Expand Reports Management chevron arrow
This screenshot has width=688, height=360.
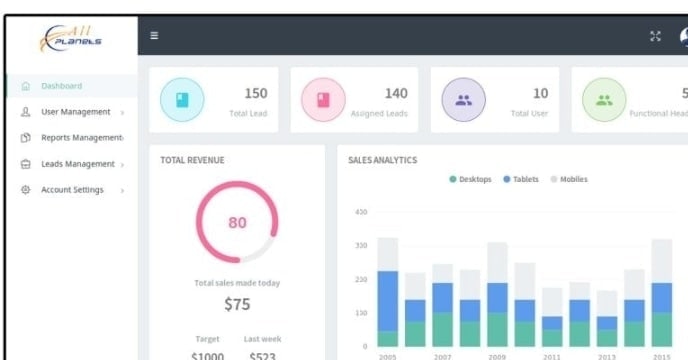pos(123,138)
